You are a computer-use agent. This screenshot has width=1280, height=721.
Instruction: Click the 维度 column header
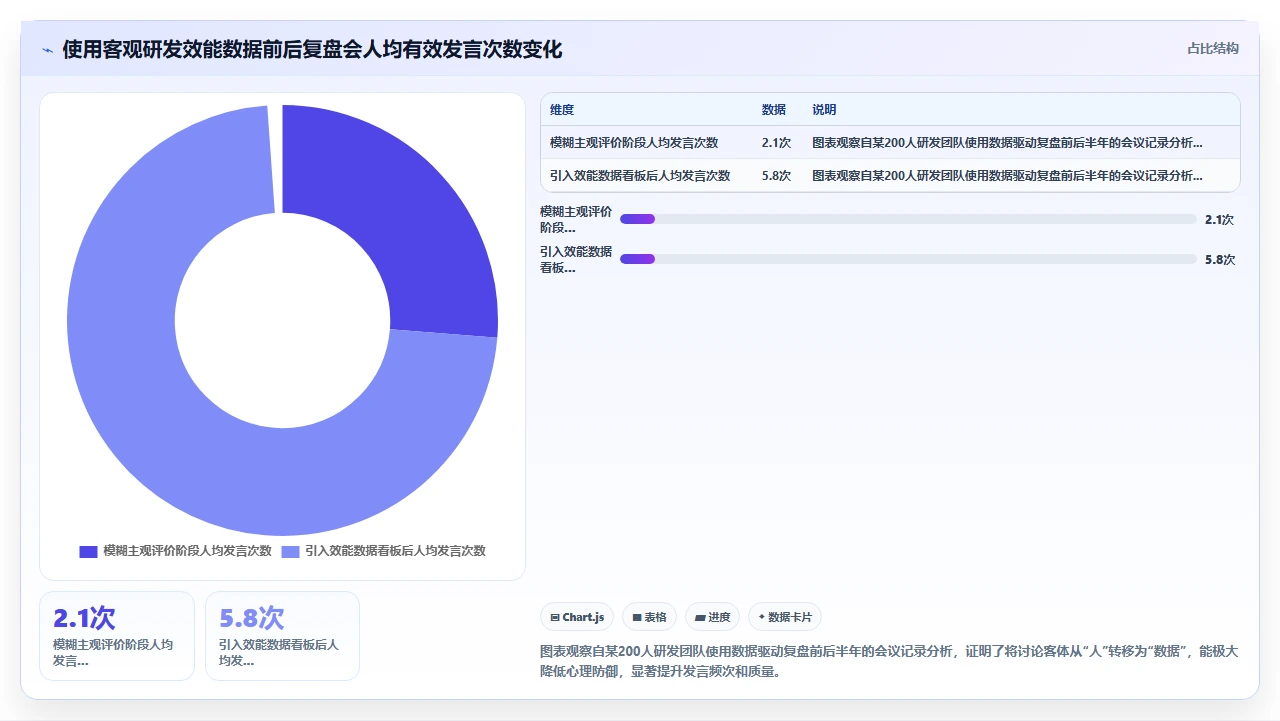tap(562, 110)
